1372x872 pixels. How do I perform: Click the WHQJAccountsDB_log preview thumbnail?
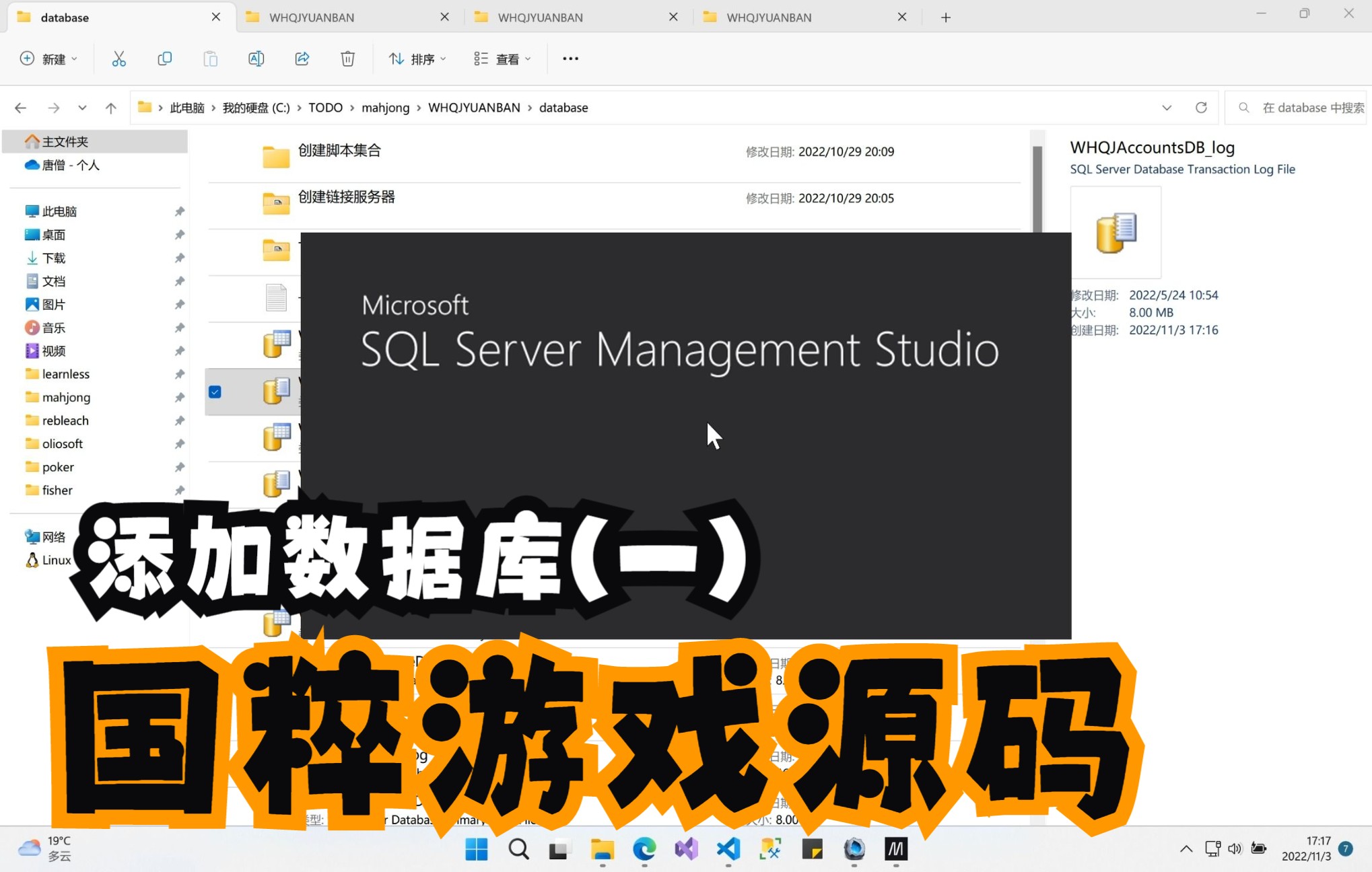point(1116,233)
